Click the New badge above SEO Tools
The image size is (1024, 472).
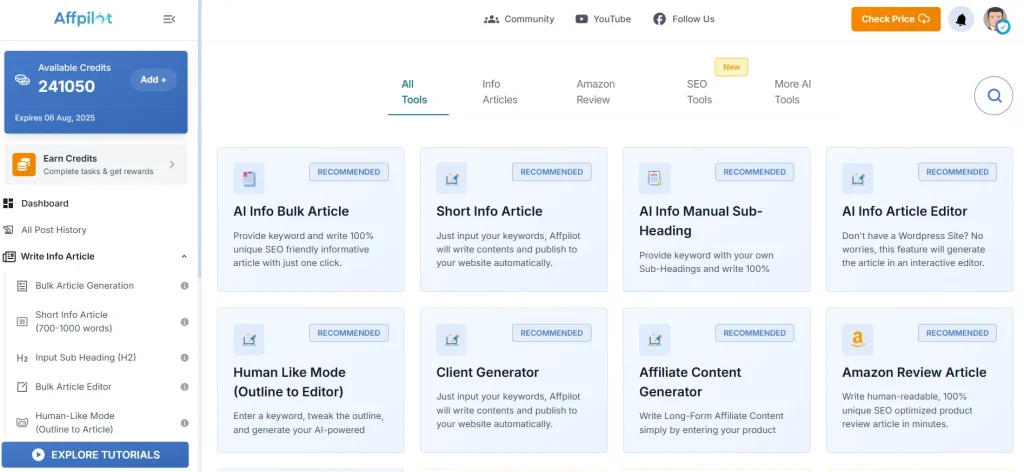coord(731,67)
